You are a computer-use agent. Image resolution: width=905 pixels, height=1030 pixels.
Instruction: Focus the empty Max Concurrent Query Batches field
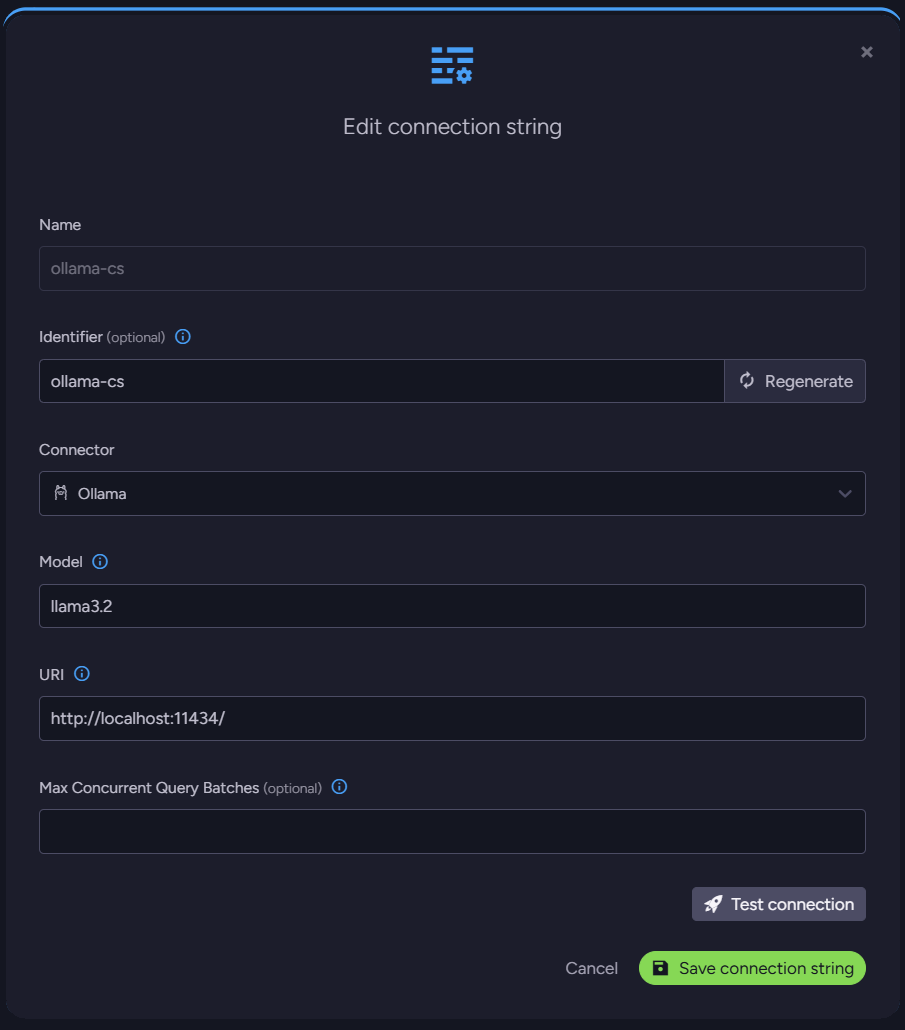click(x=452, y=831)
